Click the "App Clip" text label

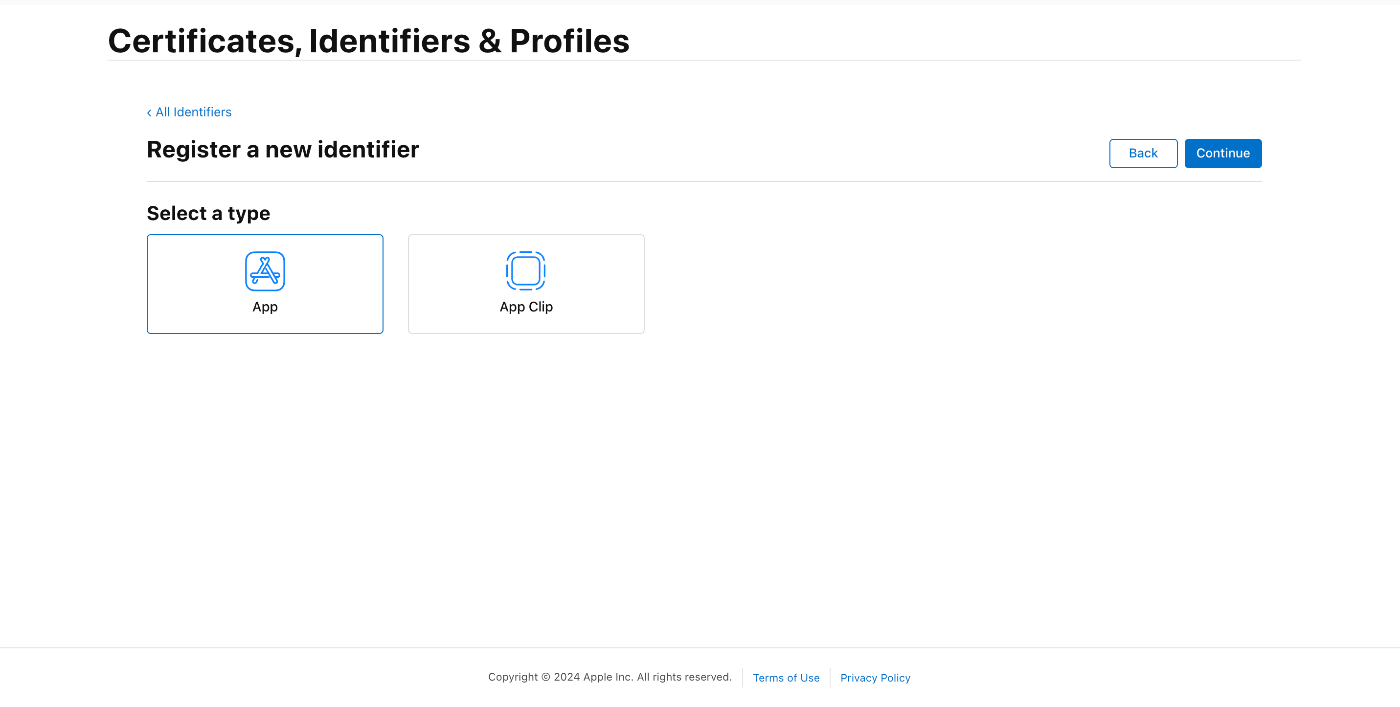(526, 307)
